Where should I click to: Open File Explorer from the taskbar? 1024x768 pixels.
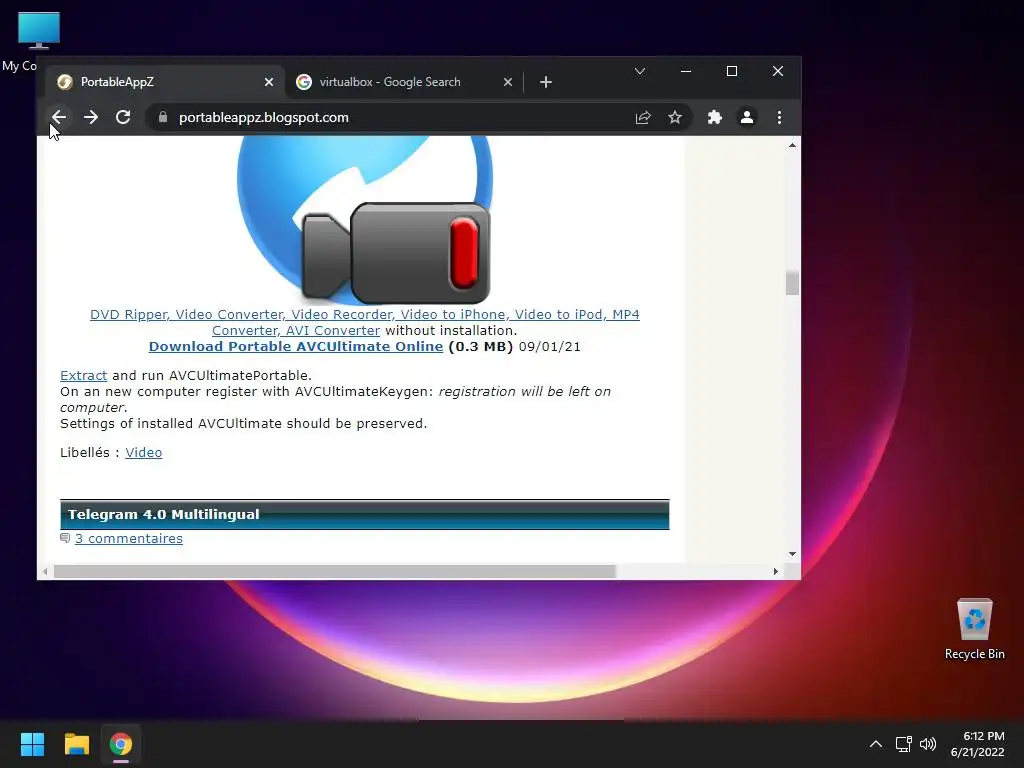(x=76, y=744)
